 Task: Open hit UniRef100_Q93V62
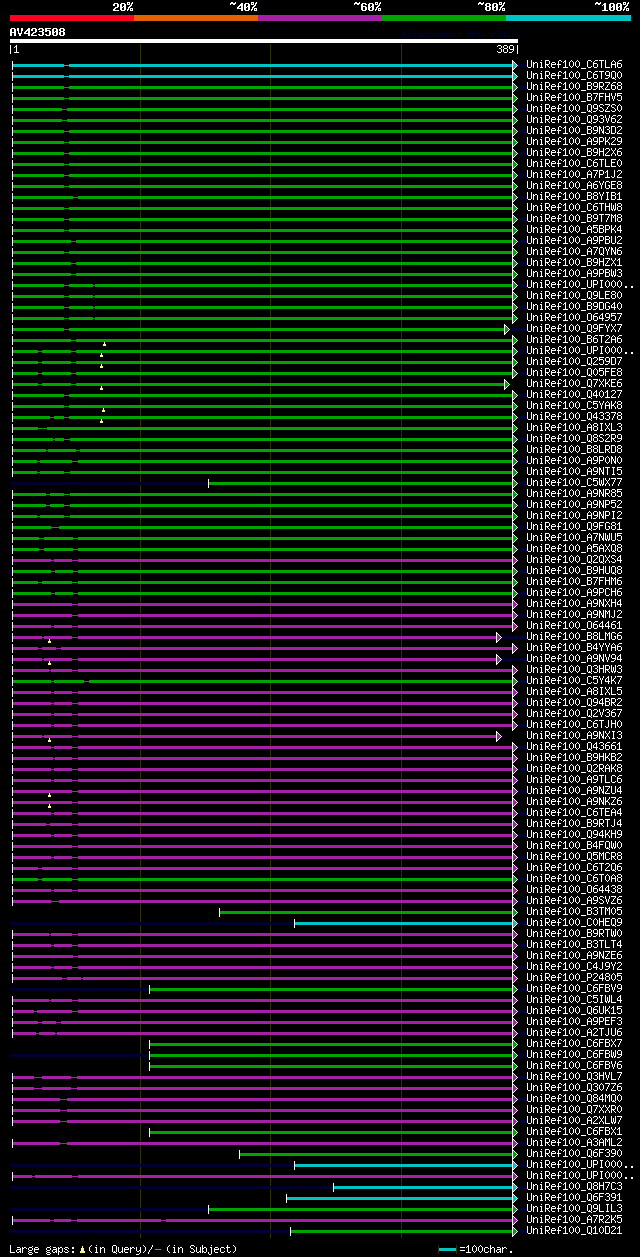click(x=574, y=119)
